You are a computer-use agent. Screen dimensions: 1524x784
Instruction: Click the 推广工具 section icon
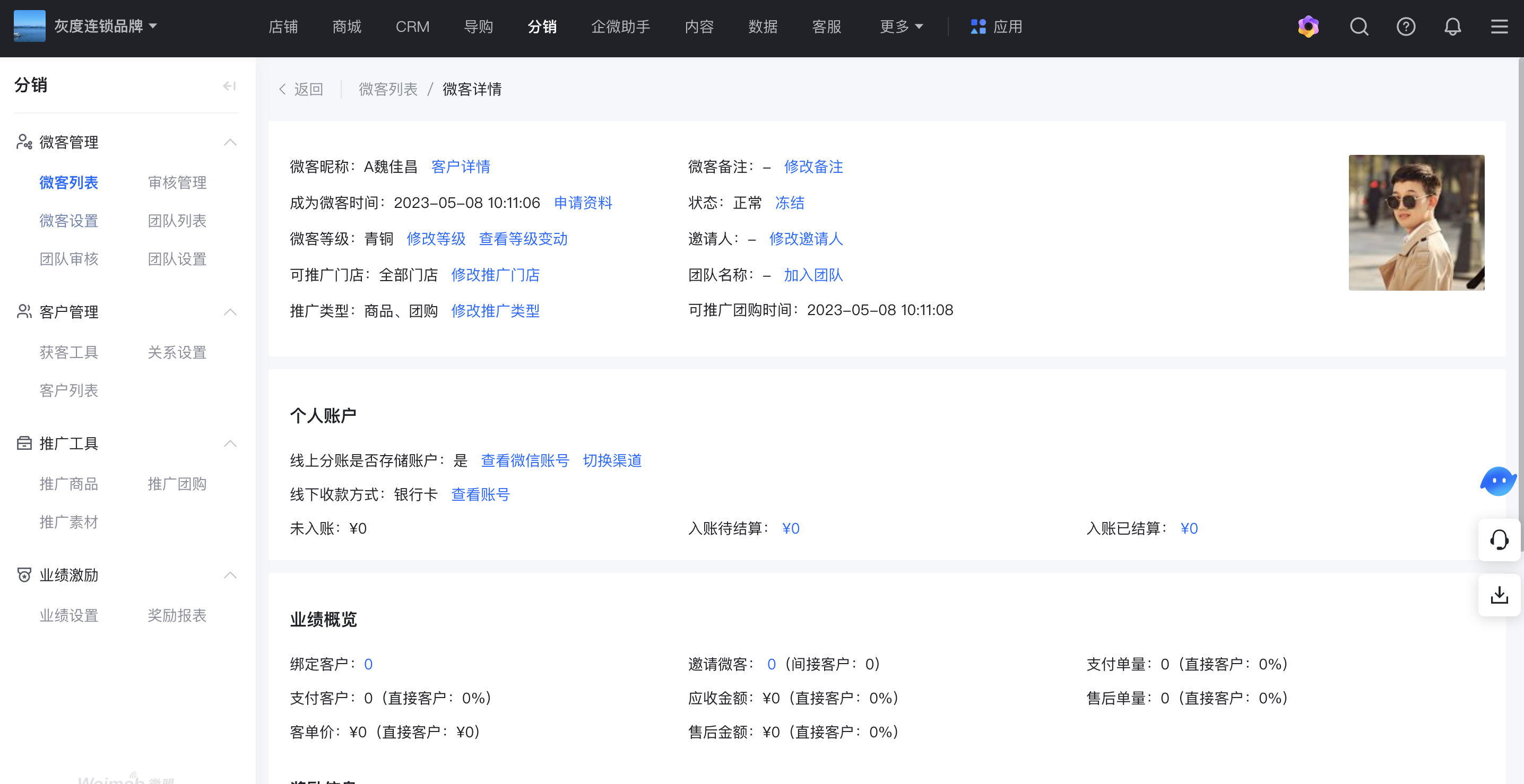24,443
